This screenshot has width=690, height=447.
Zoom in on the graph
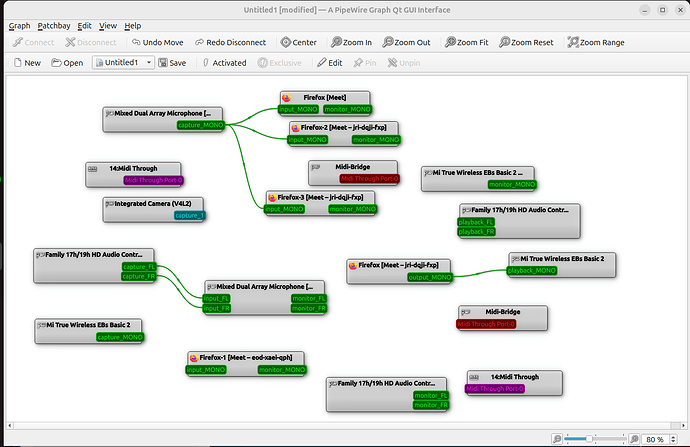352,42
